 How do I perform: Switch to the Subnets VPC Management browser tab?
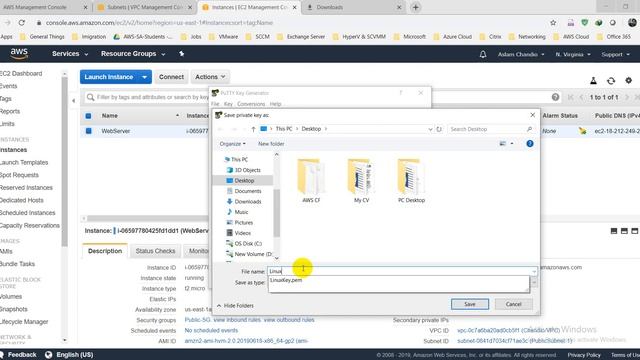tap(144, 7)
